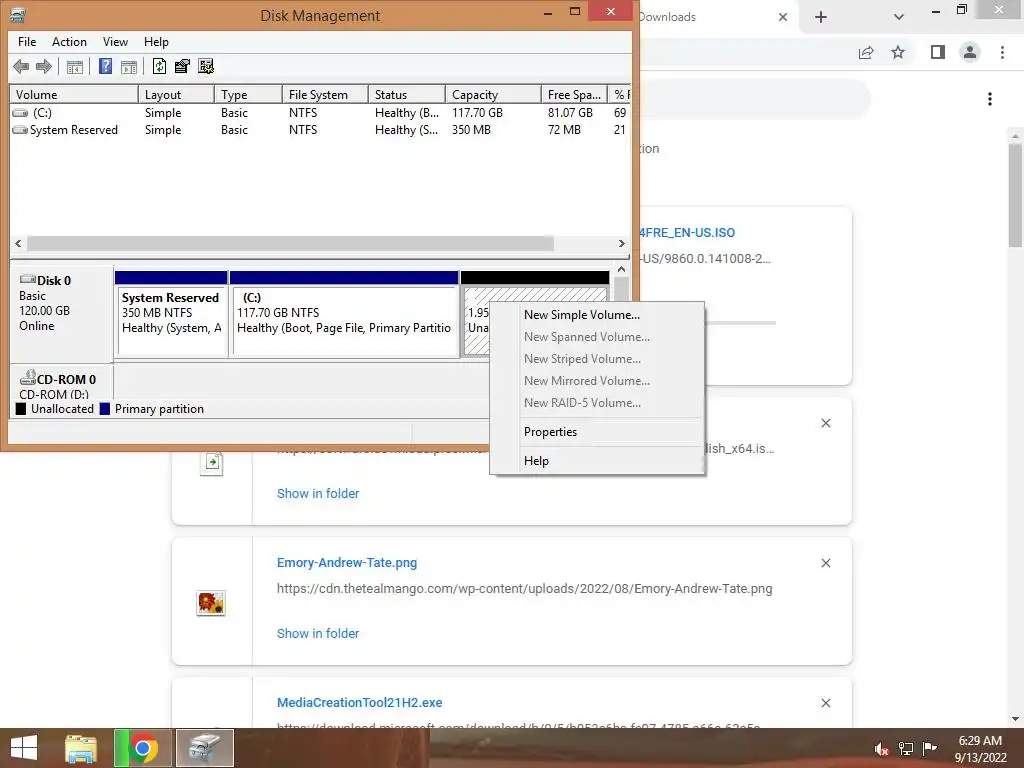This screenshot has width=1024, height=768.
Task: Open Chrome three-dot main menu
Action: tap(1002, 52)
